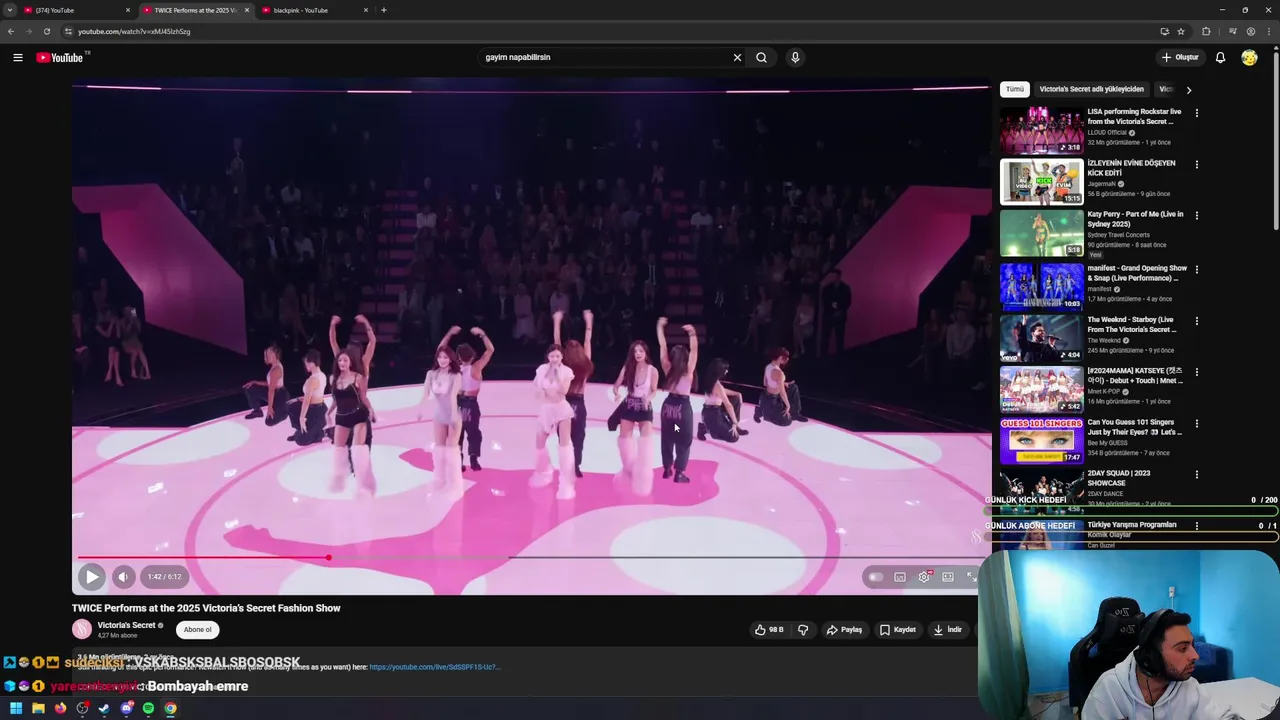Click the search magnifier button
1280x720 pixels.
point(761,57)
